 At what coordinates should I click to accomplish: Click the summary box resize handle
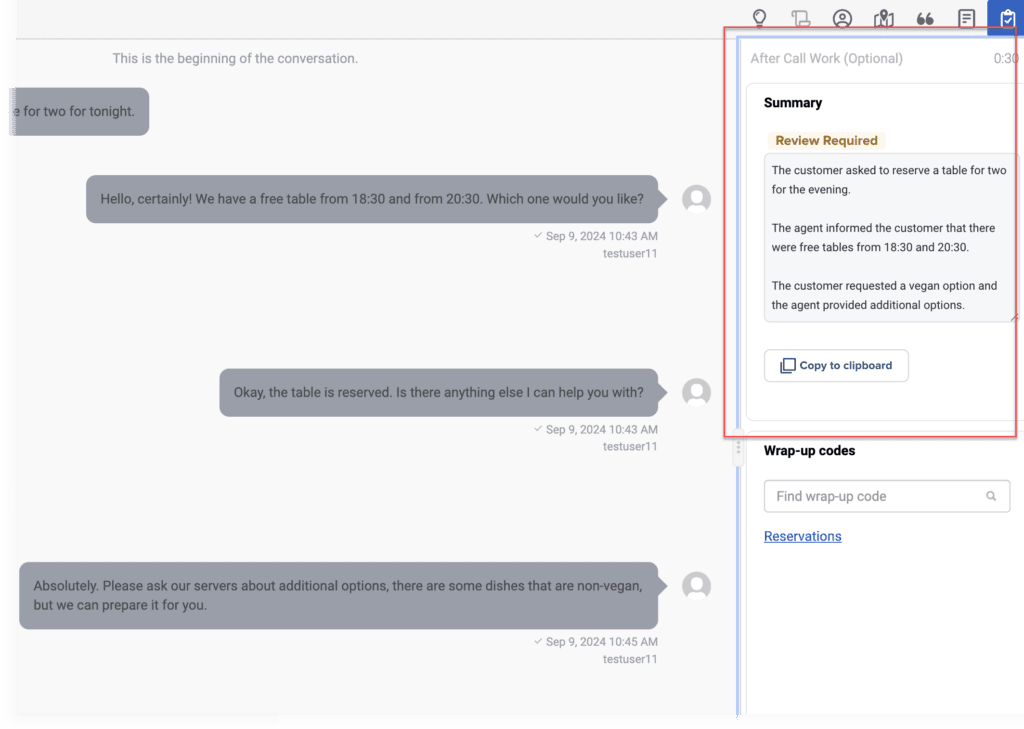[x=1014, y=318]
